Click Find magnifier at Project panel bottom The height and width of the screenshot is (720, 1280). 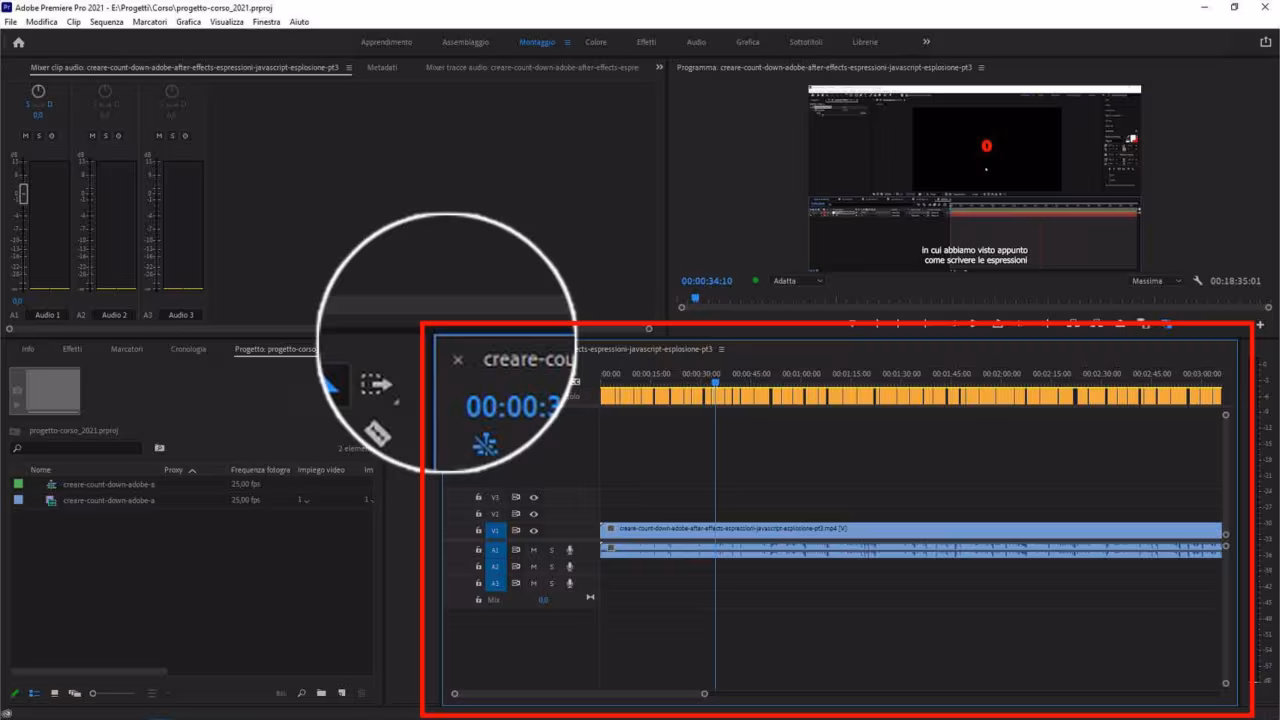pos(301,693)
